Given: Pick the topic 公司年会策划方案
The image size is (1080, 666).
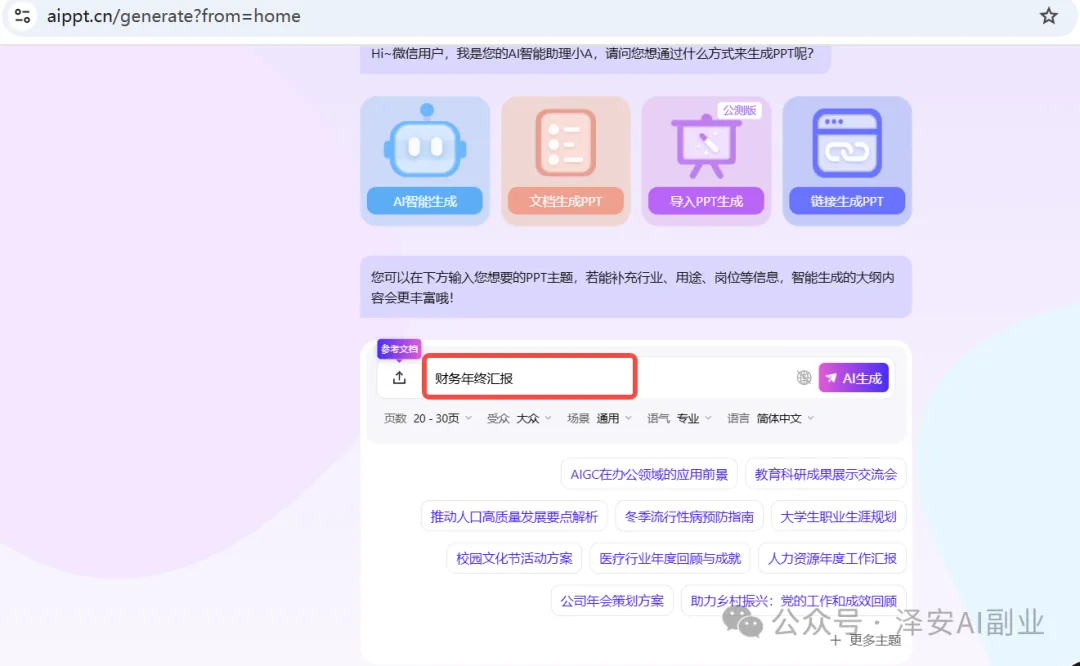Looking at the screenshot, I should [x=612, y=601].
